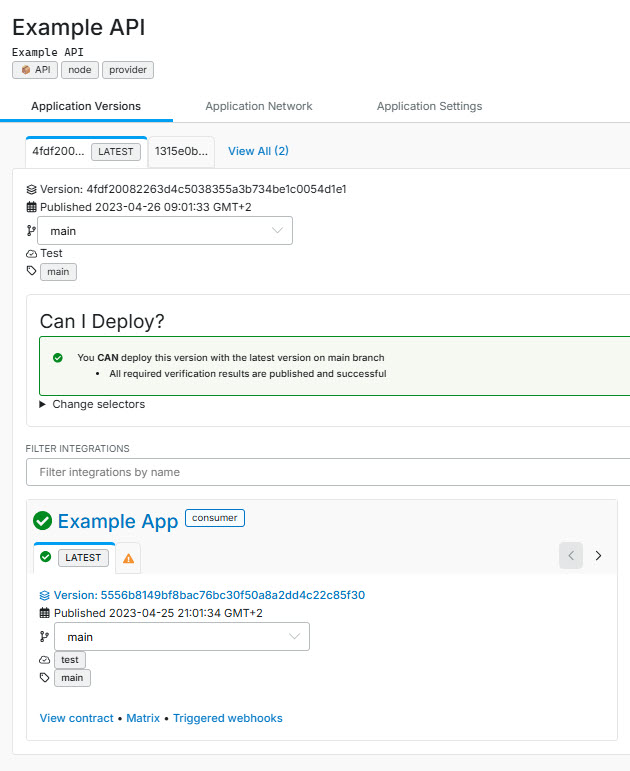Click the consumer badge next to Example App
Screen dimensions: 630x771
click(215, 518)
